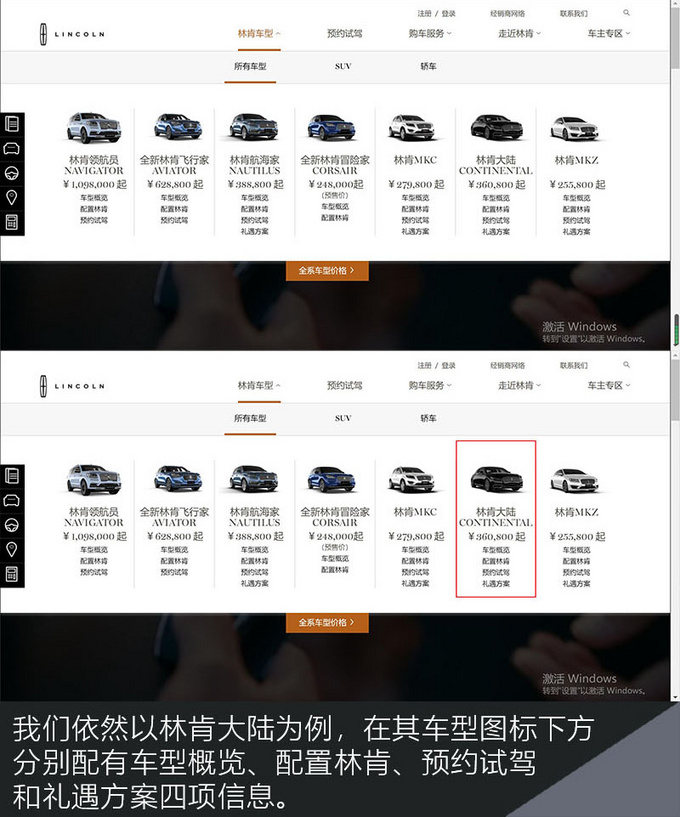This screenshot has width=680, height=817.
Task: Select the 所有车型 tab in the lower page copy
Action: point(250,418)
